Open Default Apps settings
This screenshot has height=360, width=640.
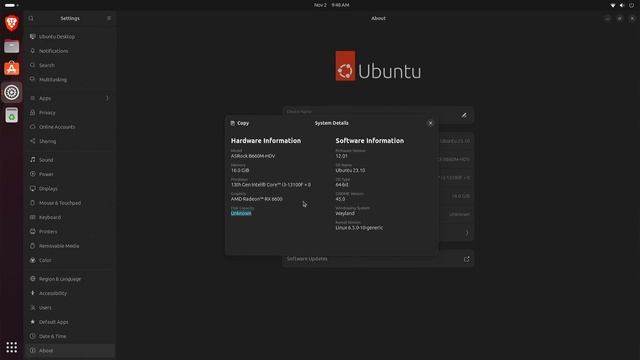tap(70, 322)
